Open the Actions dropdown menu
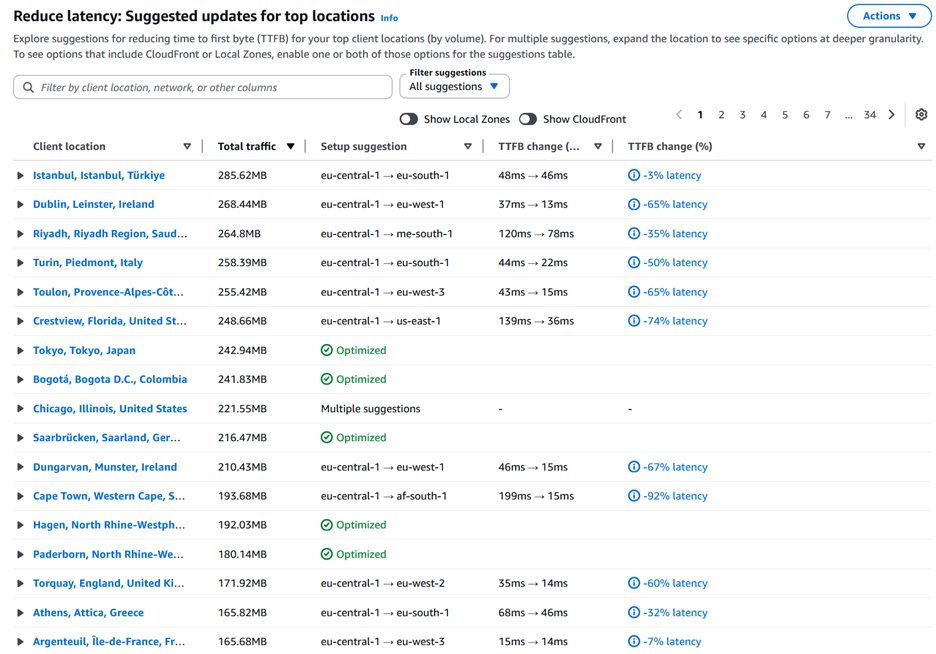 888,16
